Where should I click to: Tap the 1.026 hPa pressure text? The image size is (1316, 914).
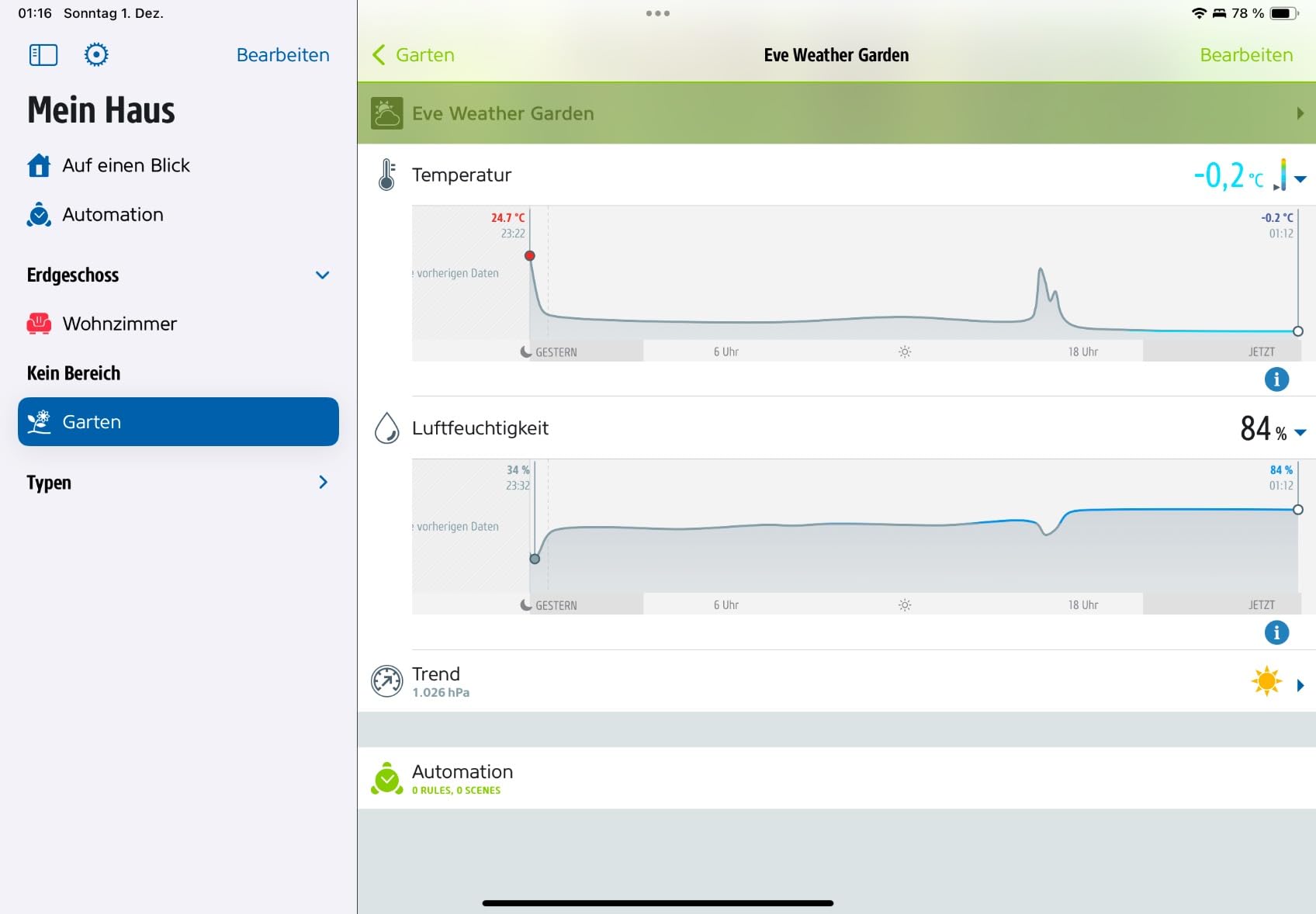pos(441,693)
